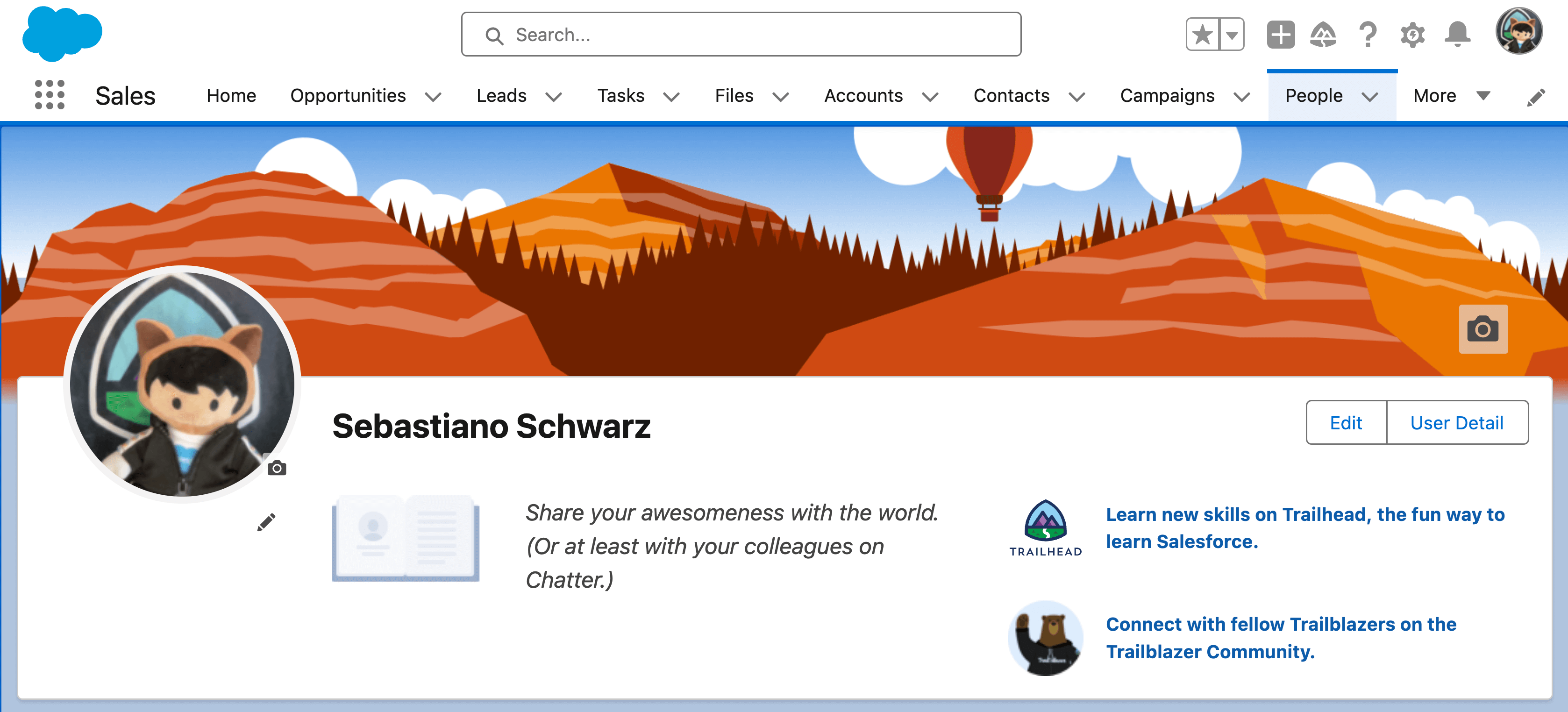Image resolution: width=1568 pixels, height=712 pixels.
Task: Open the Notifications bell
Action: (x=1457, y=35)
